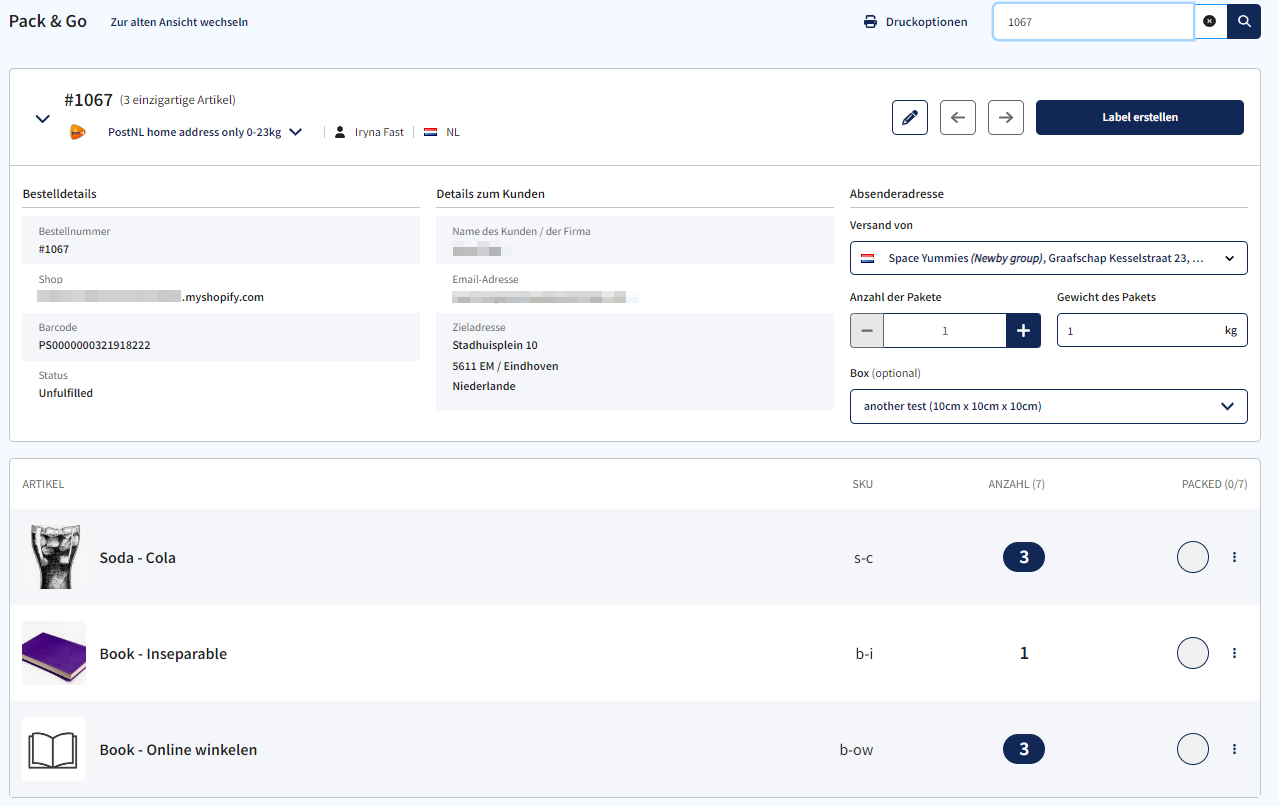Edit the order with the pencil icon

click(909, 117)
